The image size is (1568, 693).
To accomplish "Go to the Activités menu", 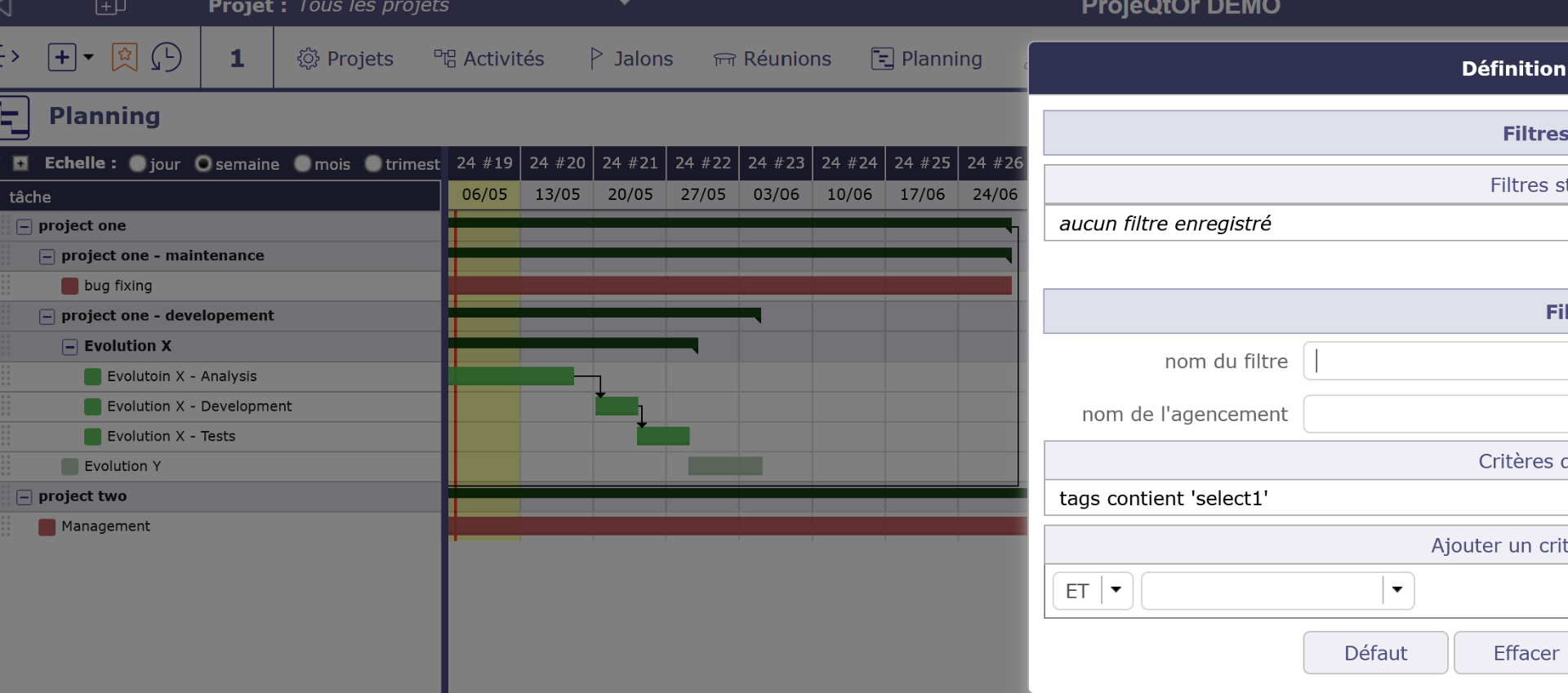I will pyautogui.click(x=488, y=59).
